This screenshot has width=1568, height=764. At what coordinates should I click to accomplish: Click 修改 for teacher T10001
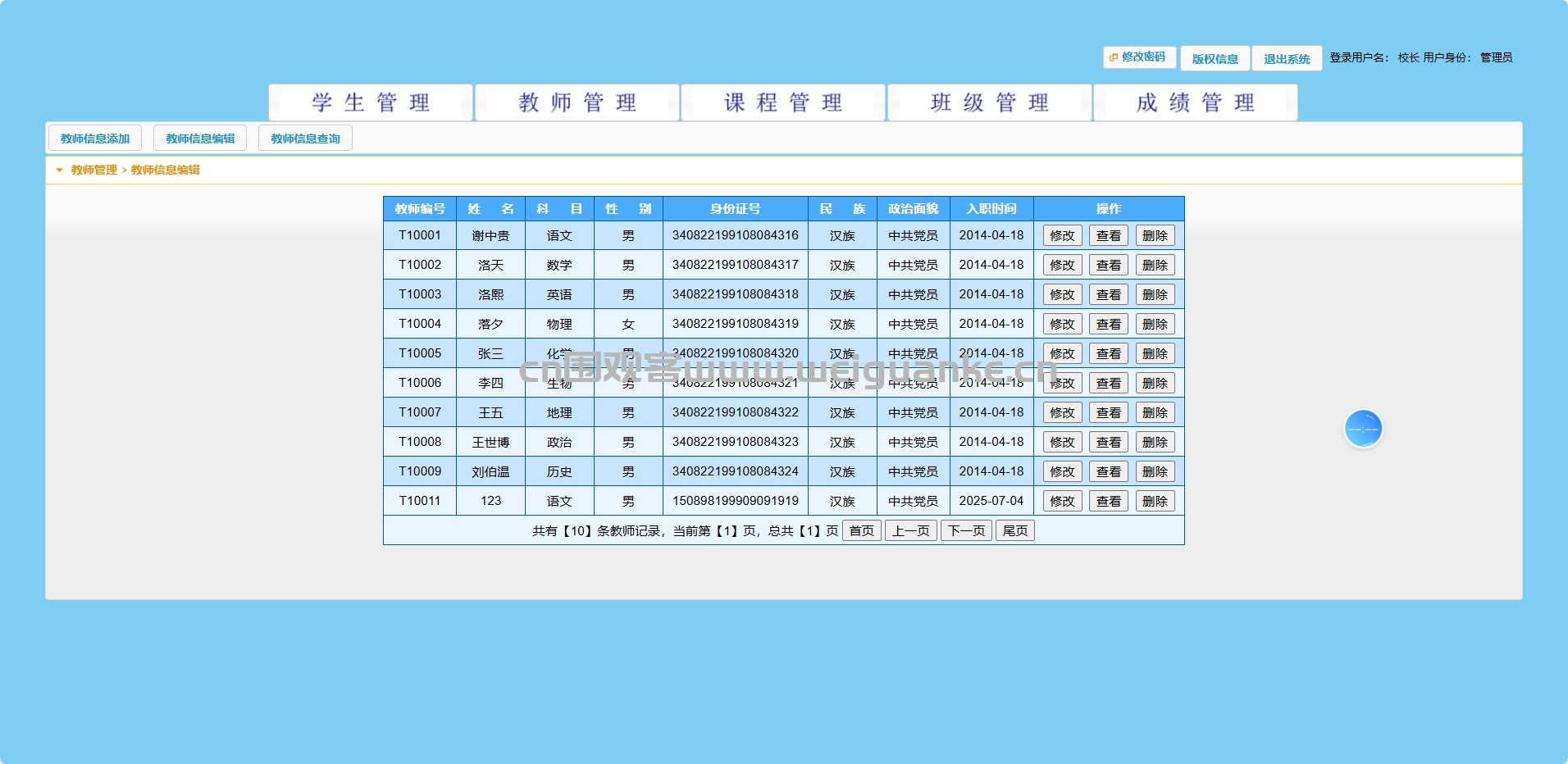(1062, 235)
